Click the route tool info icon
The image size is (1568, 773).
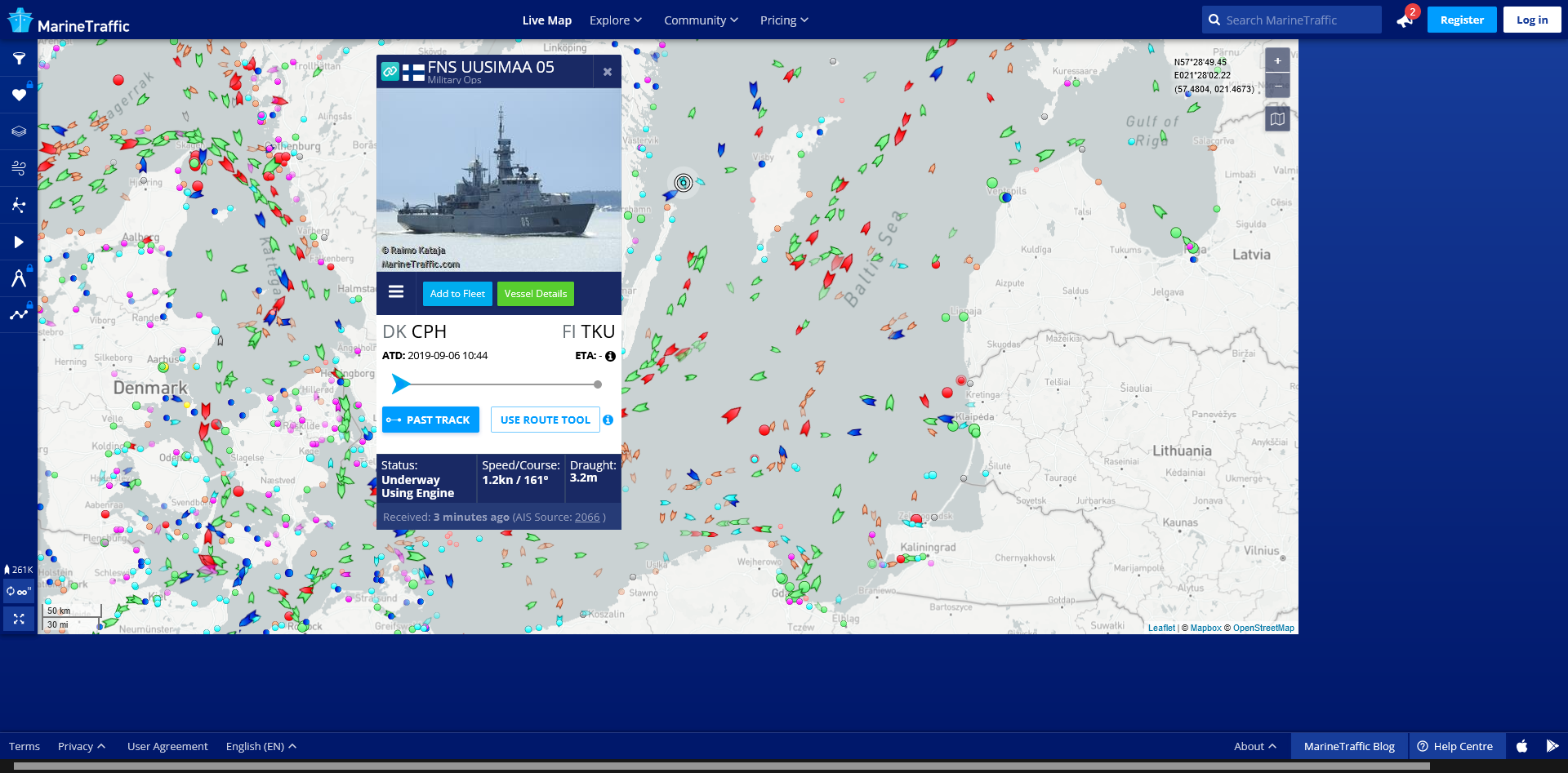pos(608,420)
